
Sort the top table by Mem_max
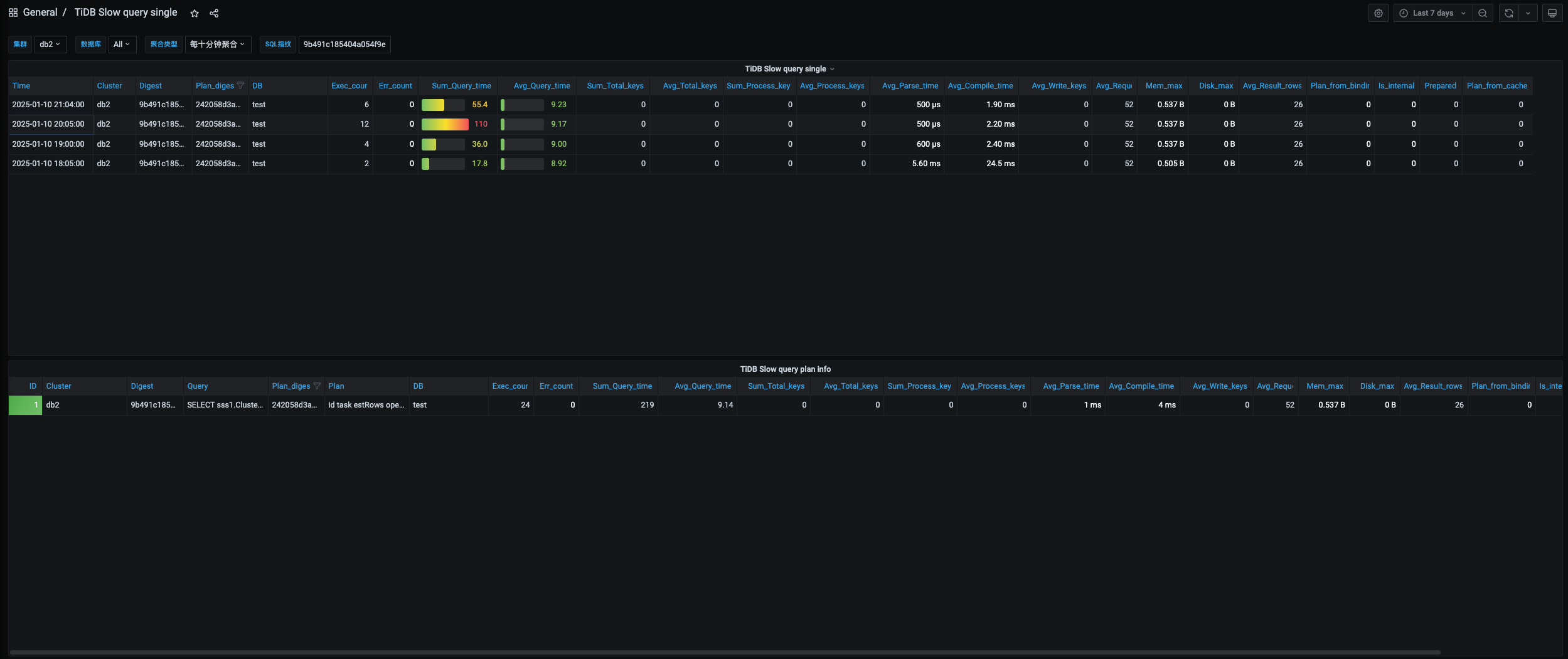tap(1164, 86)
